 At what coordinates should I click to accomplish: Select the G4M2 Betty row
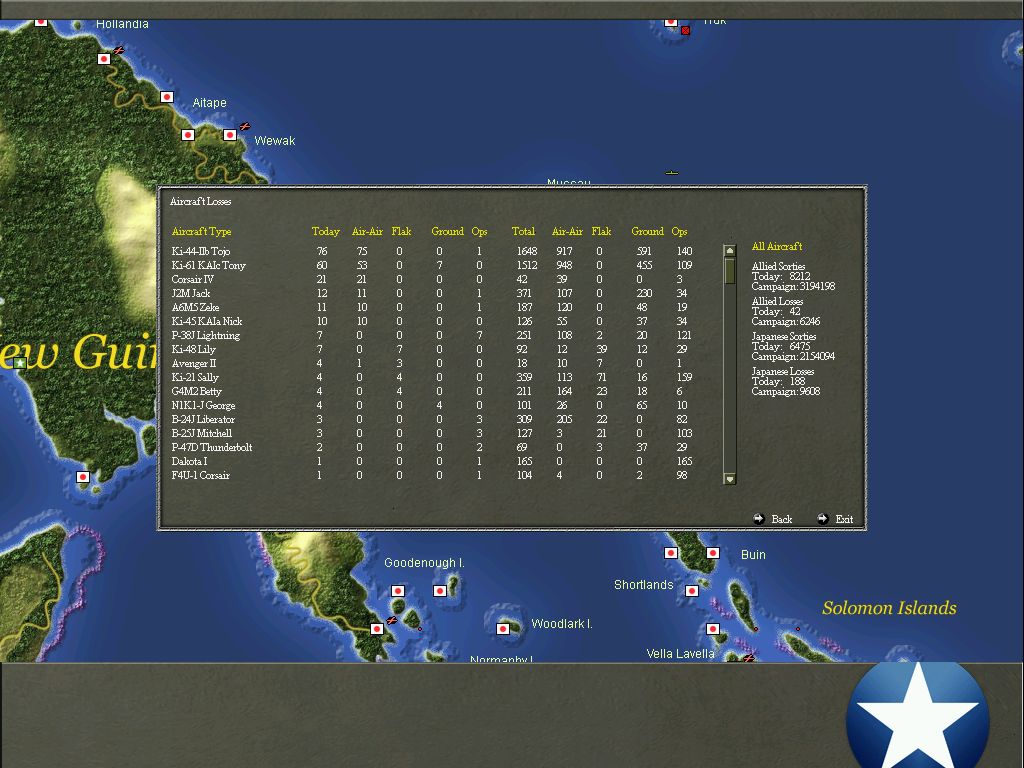tap(432, 392)
